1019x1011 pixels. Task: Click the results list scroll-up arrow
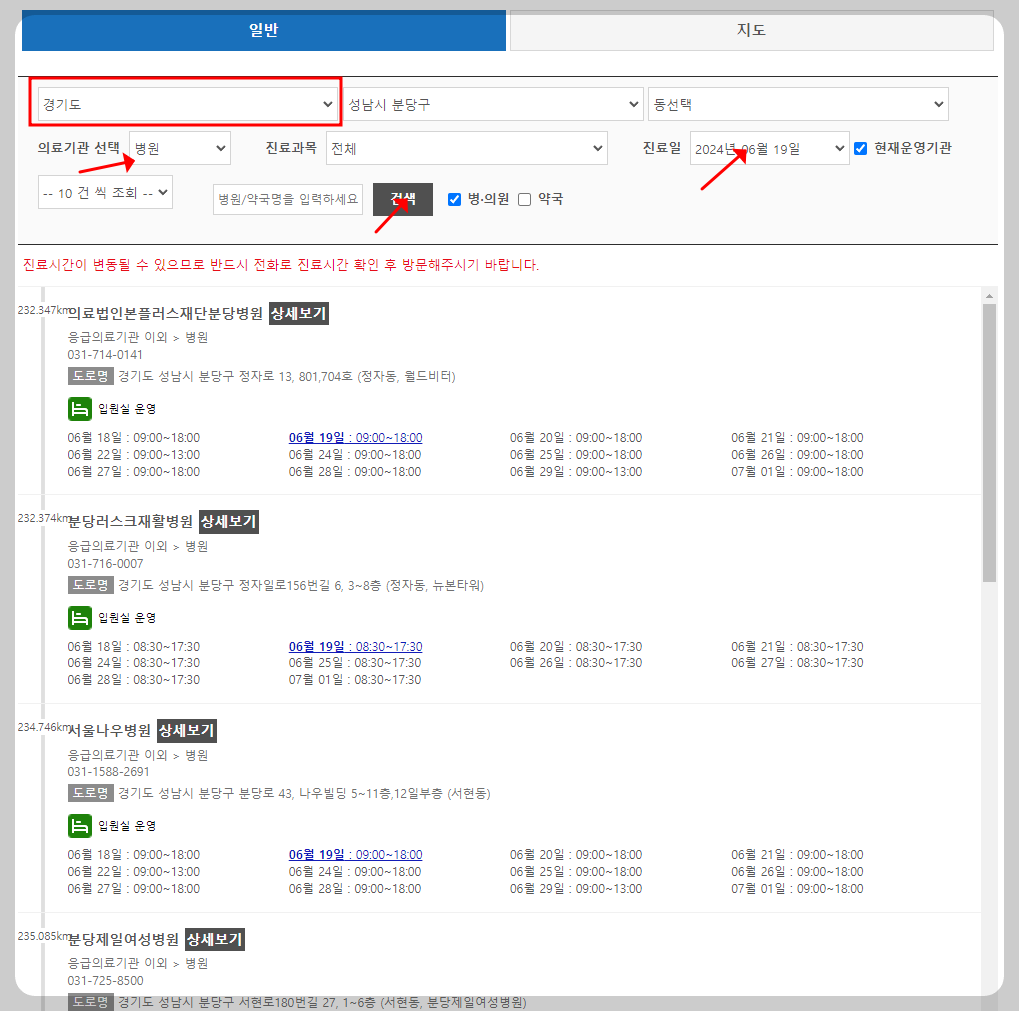(x=989, y=296)
